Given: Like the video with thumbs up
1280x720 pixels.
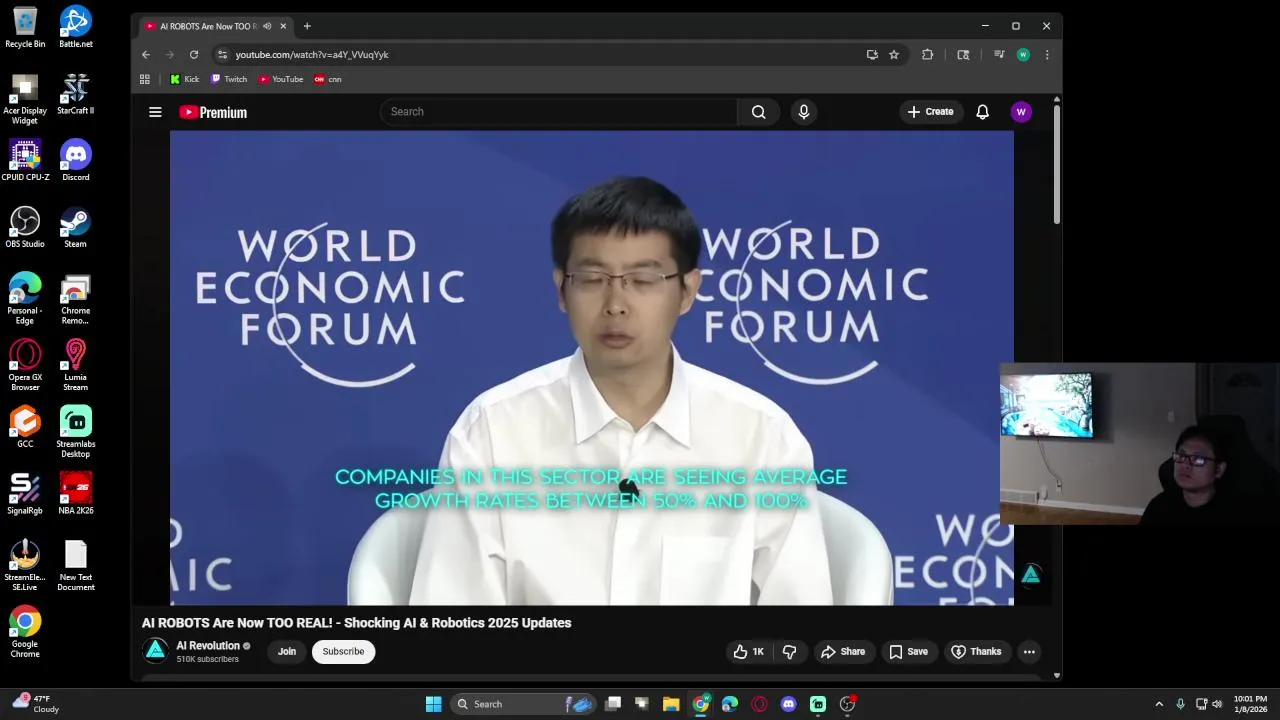Looking at the screenshot, I should pyautogui.click(x=748, y=652).
